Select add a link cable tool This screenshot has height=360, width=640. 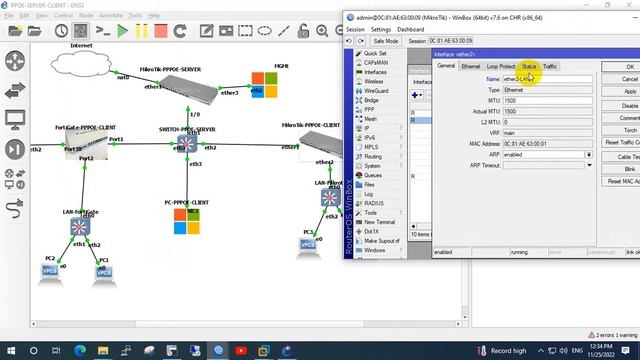[x=15, y=209]
